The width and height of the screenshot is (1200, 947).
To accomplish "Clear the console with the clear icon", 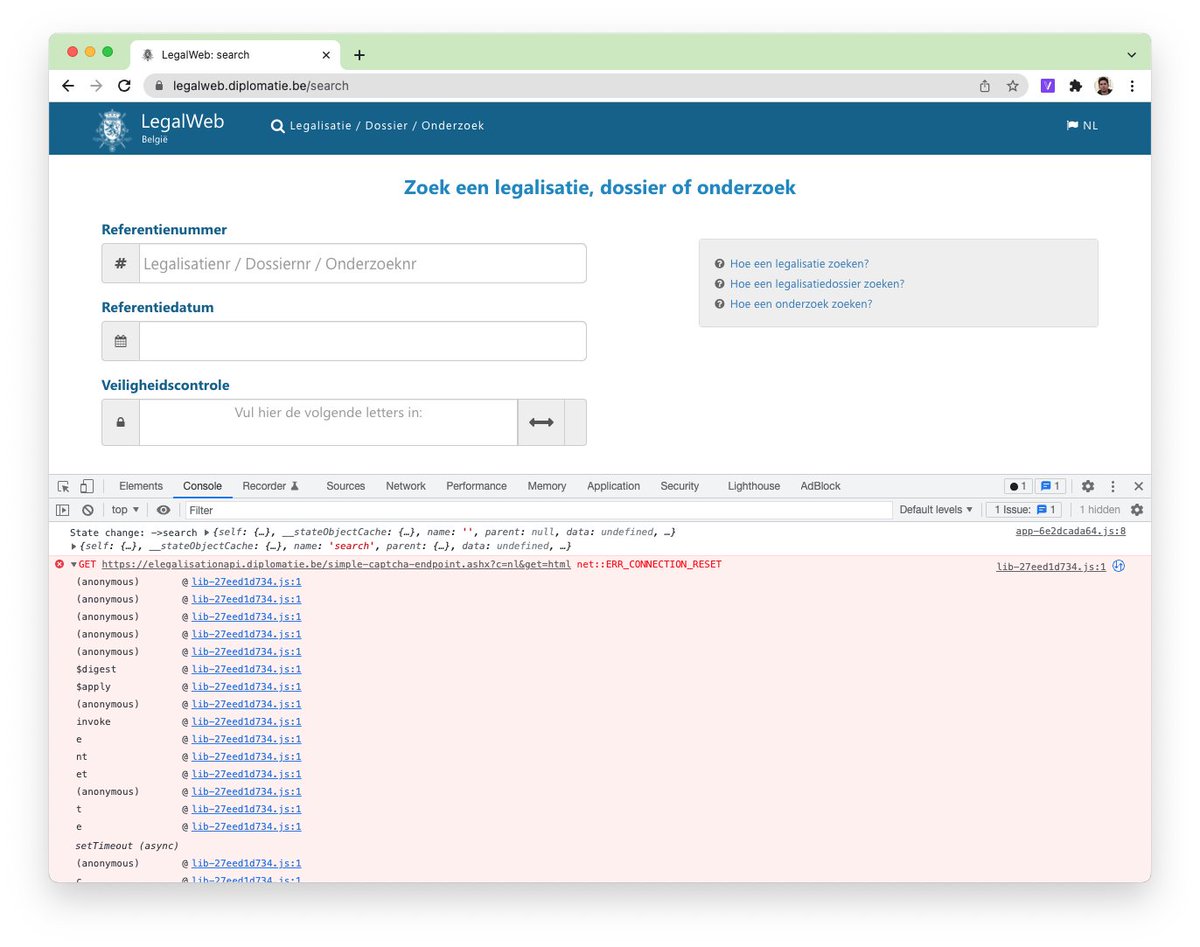I will pyautogui.click(x=87, y=510).
